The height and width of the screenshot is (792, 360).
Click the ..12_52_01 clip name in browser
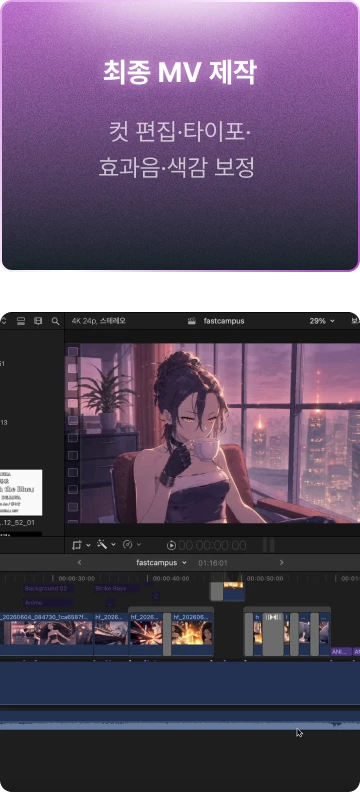pyautogui.click(x=17, y=523)
